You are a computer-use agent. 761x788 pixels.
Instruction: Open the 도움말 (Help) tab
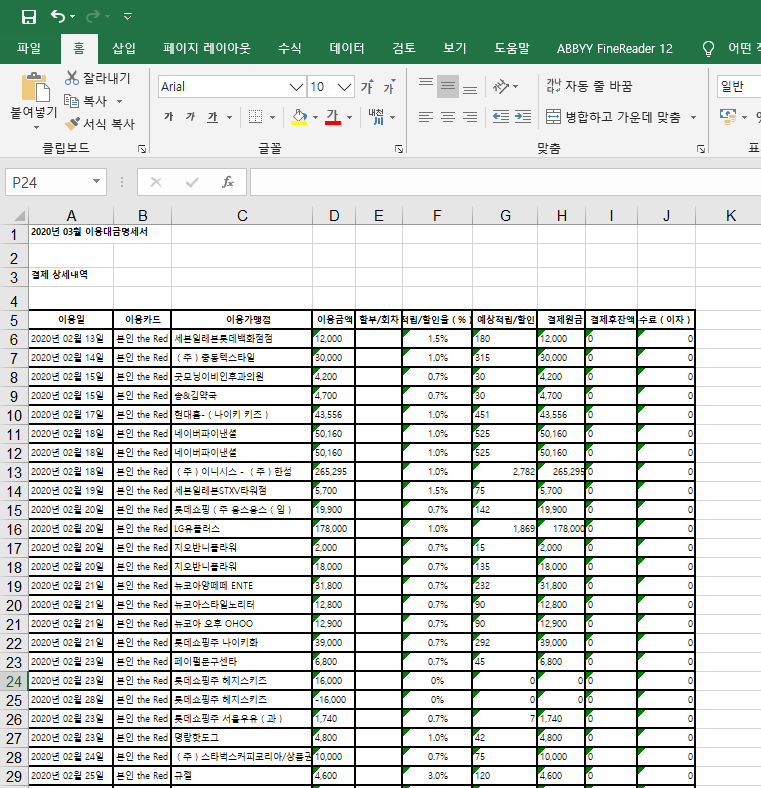pos(512,48)
